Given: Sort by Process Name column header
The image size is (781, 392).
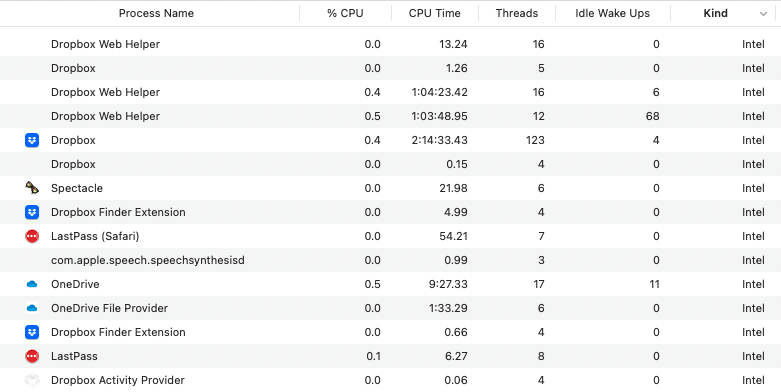Looking at the screenshot, I should (156, 13).
